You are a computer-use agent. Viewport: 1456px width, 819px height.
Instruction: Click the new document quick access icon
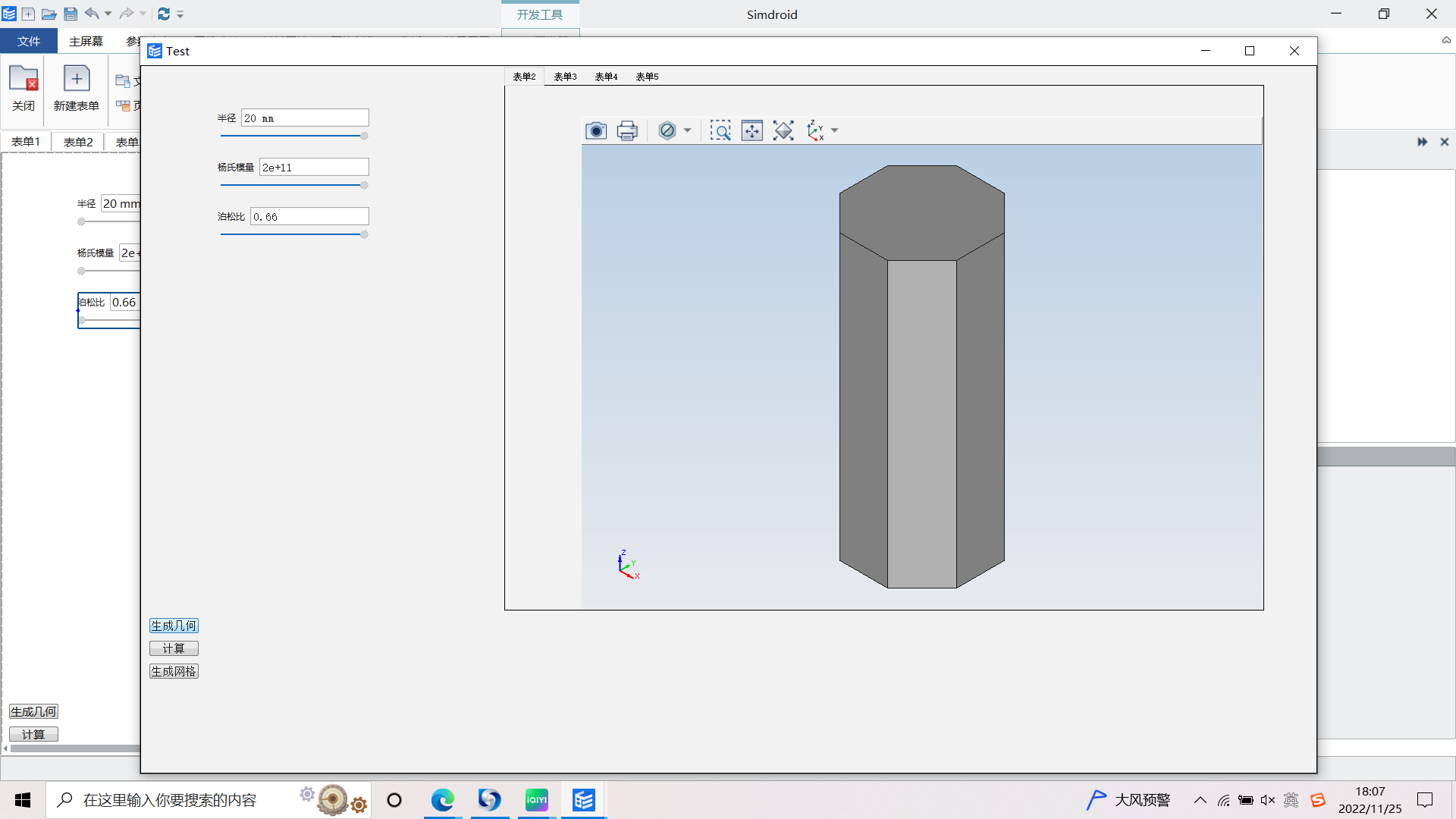click(28, 14)
